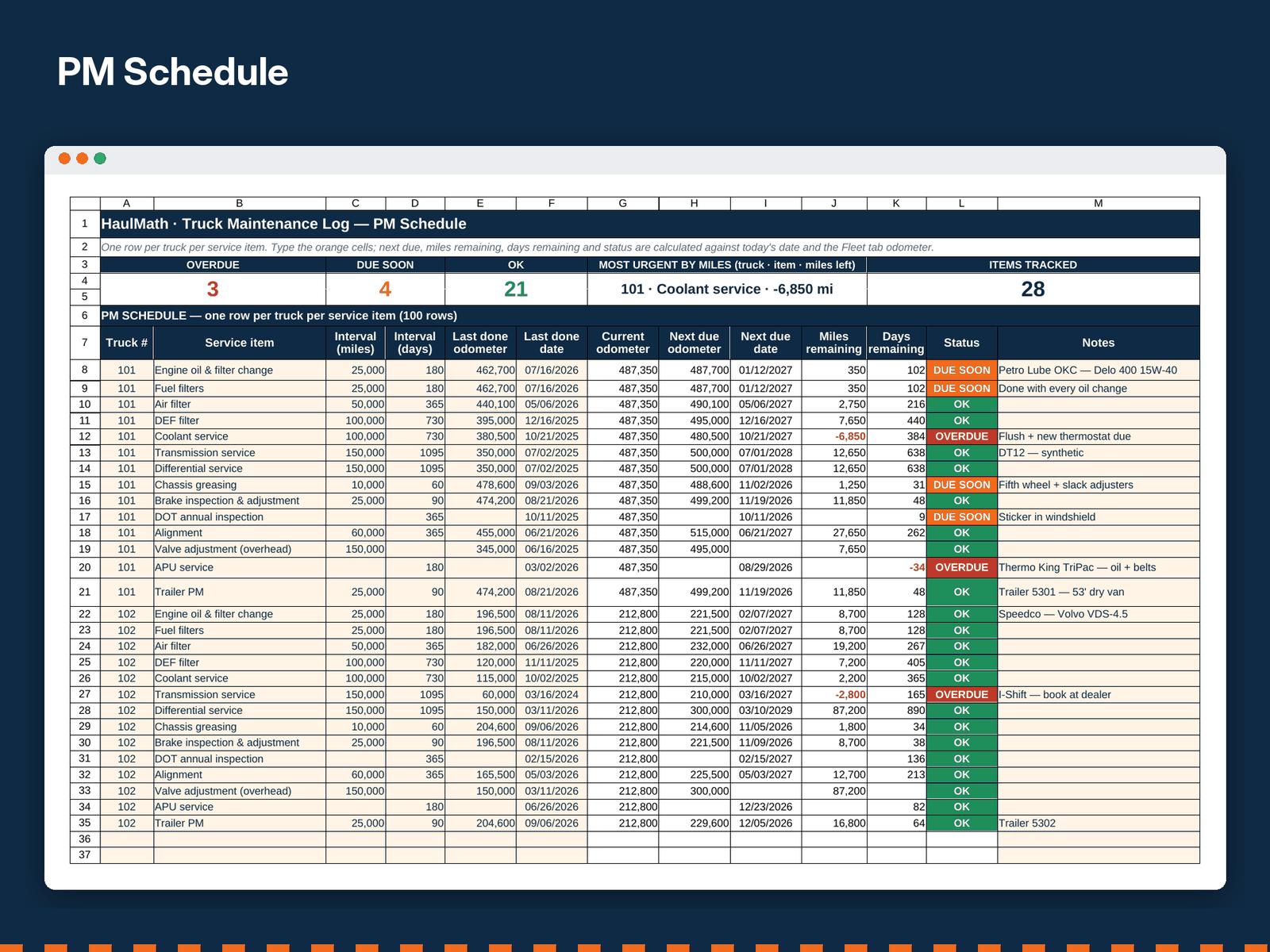Select note 'Thermo King TriPac — oil + belts'

click(1099, 567)
